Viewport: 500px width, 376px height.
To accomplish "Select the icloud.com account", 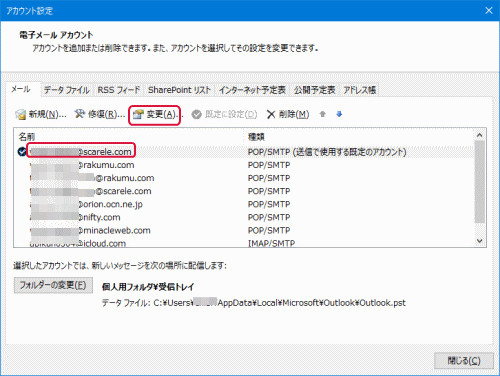I will tap(245, 243).
